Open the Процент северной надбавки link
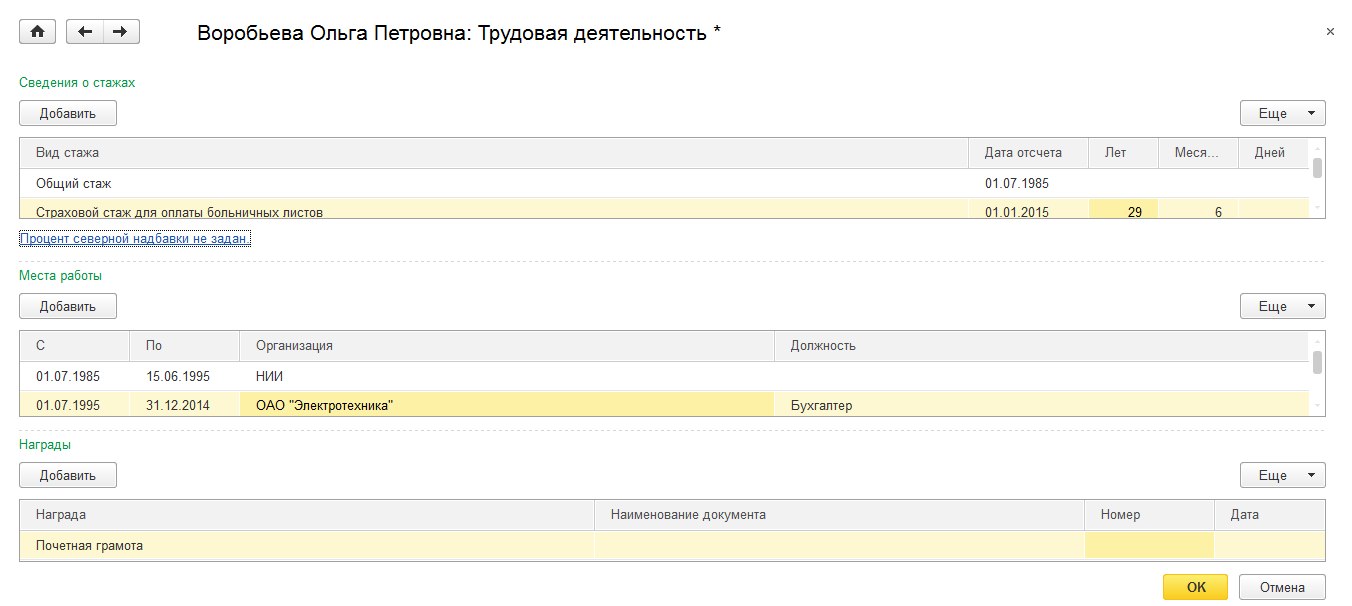This screenshot has height=606, width=1352. (x=135, y=239)
